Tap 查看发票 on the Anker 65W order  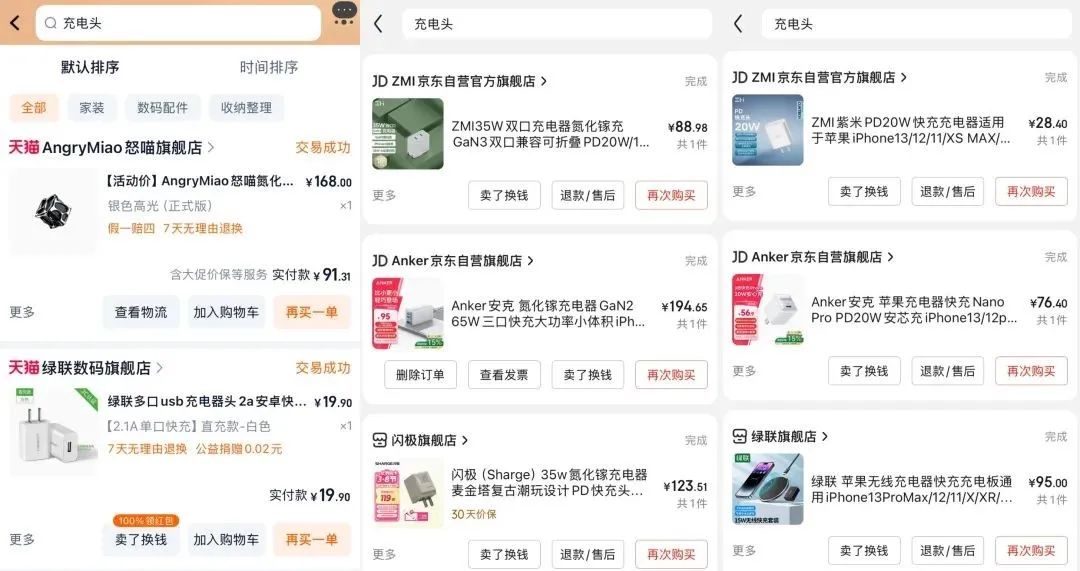[x=504, y=375]
